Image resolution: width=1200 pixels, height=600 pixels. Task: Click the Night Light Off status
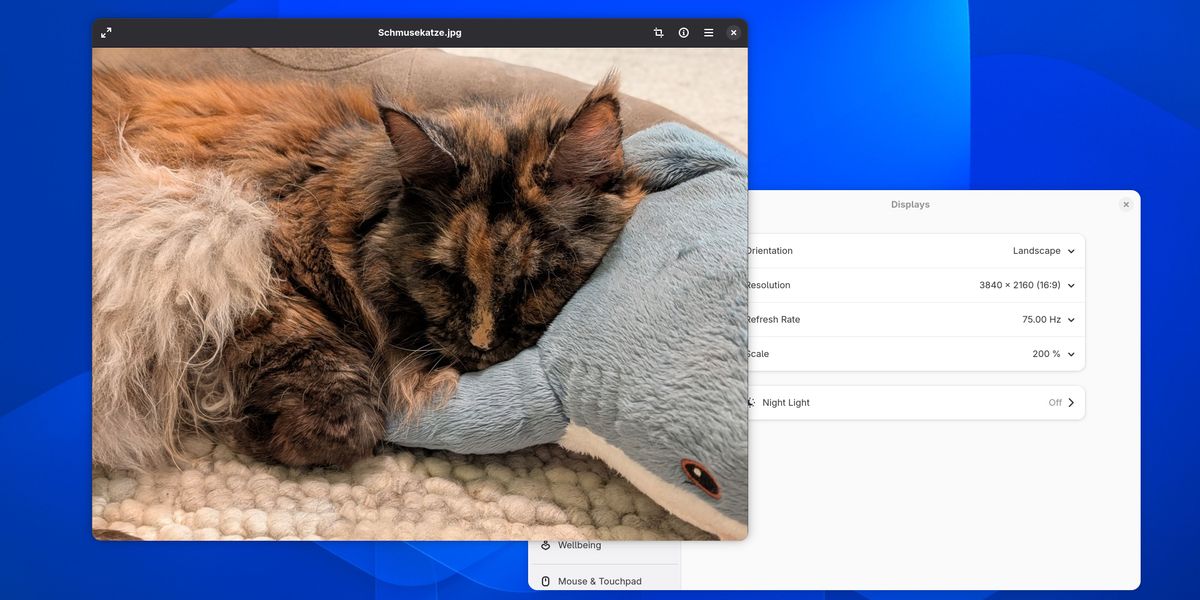[x=1055, y=402]
